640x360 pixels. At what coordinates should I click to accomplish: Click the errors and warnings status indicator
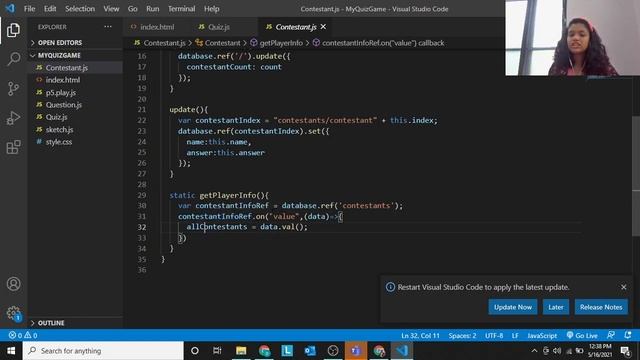point(23,335)
